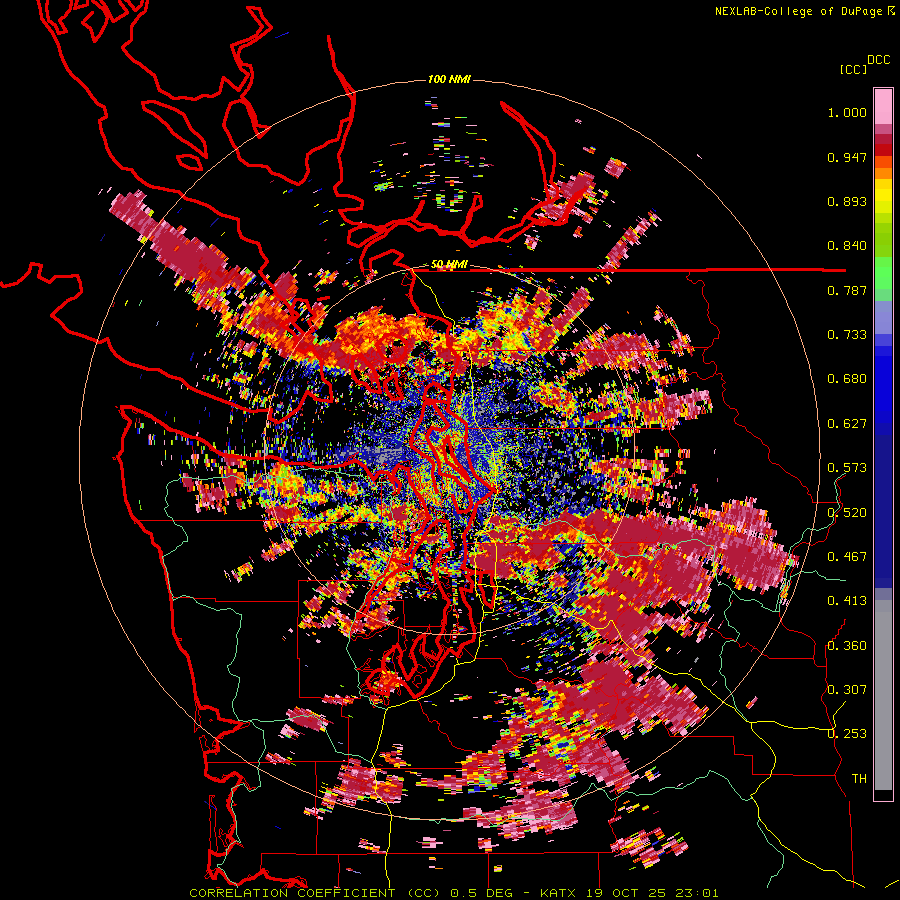Click the TH label at the bottom of the scale
The height and width of the screenshot is (900, 900).
[x=859, y=778]
